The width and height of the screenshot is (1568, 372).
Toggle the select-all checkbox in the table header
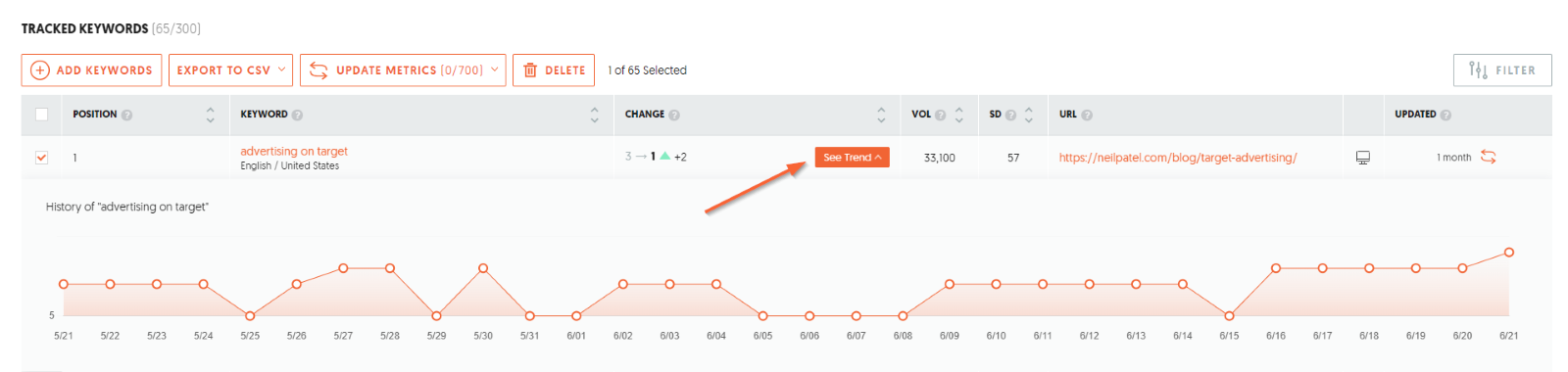tap(41, 115)
